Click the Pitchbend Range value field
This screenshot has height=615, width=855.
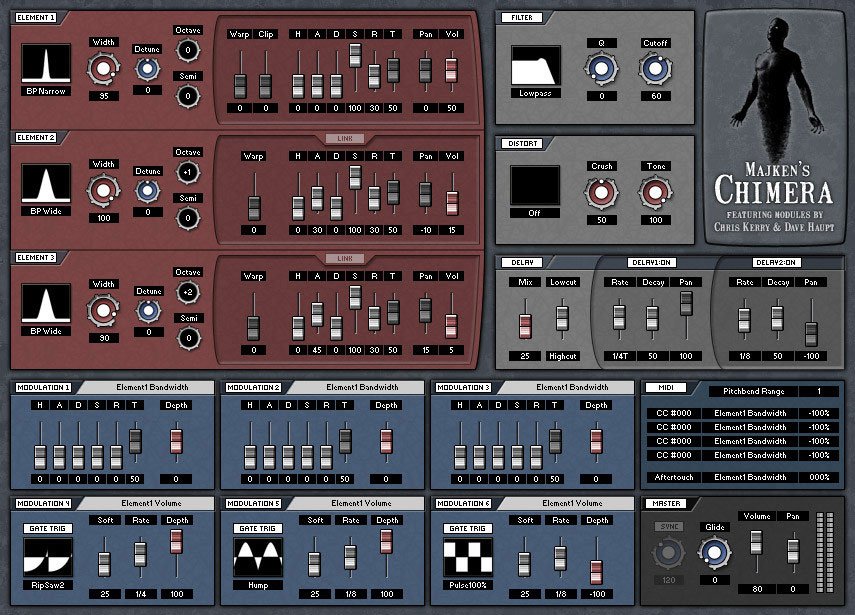(819, 391)
